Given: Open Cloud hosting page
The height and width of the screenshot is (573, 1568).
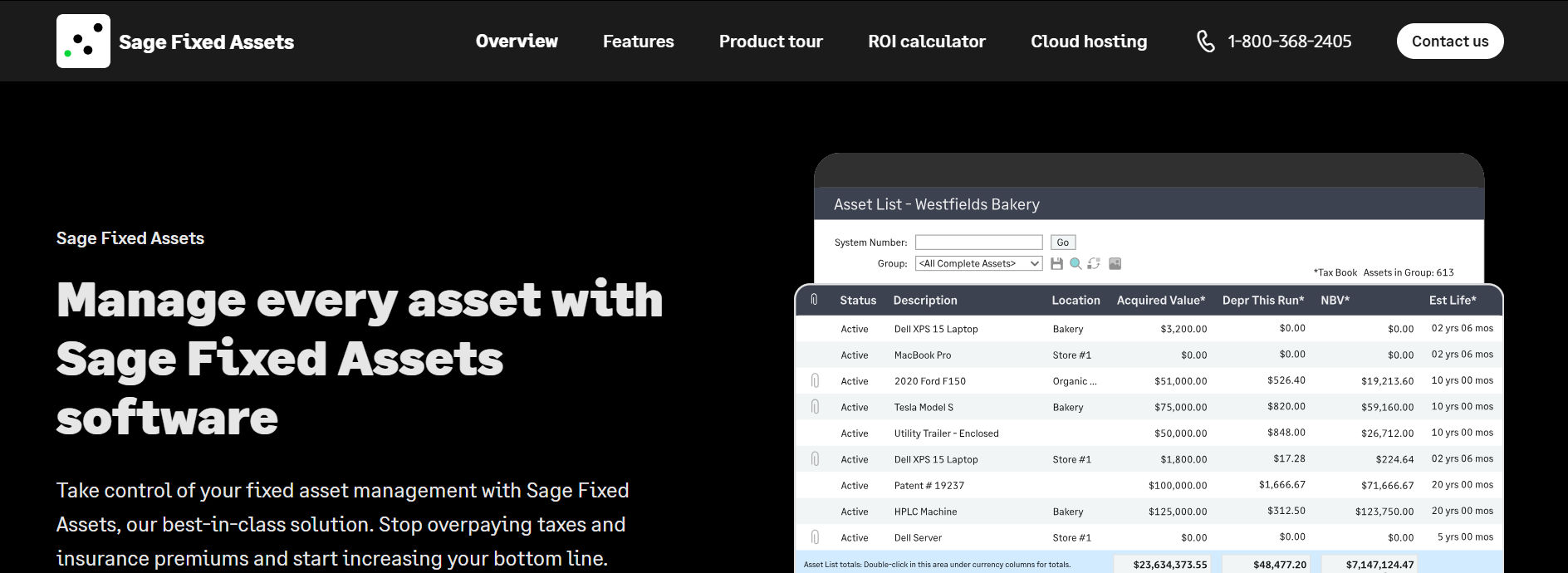Looking at the screenshot, I should tap(1089, 41).
